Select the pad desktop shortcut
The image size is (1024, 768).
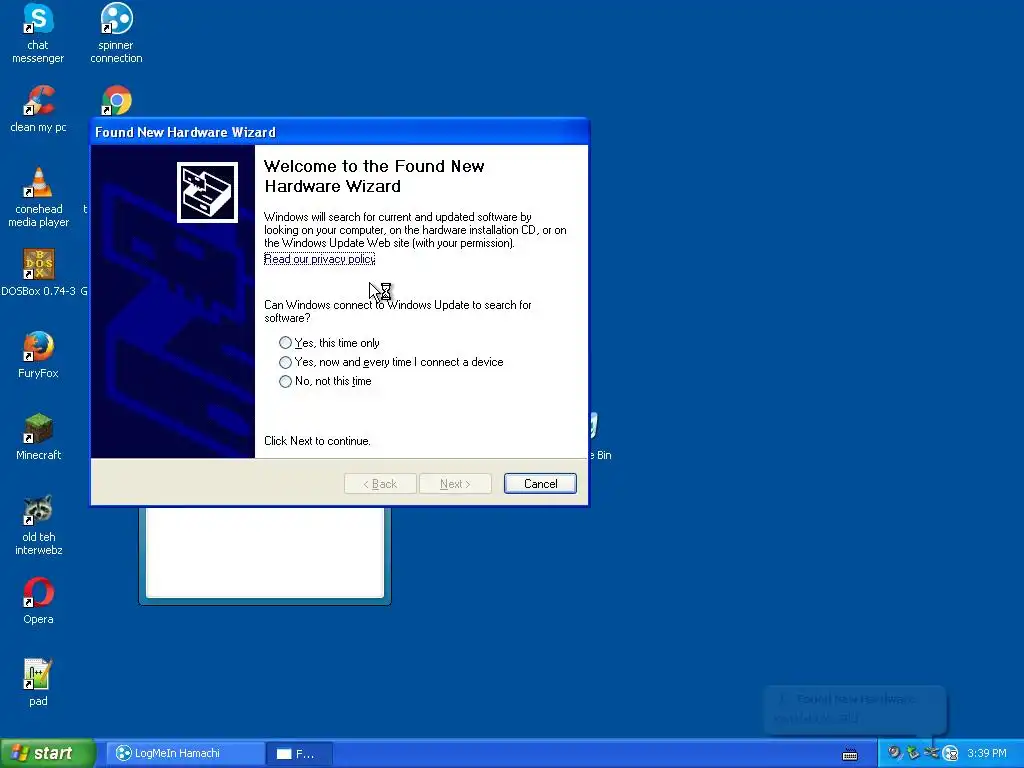coord(38,682)
